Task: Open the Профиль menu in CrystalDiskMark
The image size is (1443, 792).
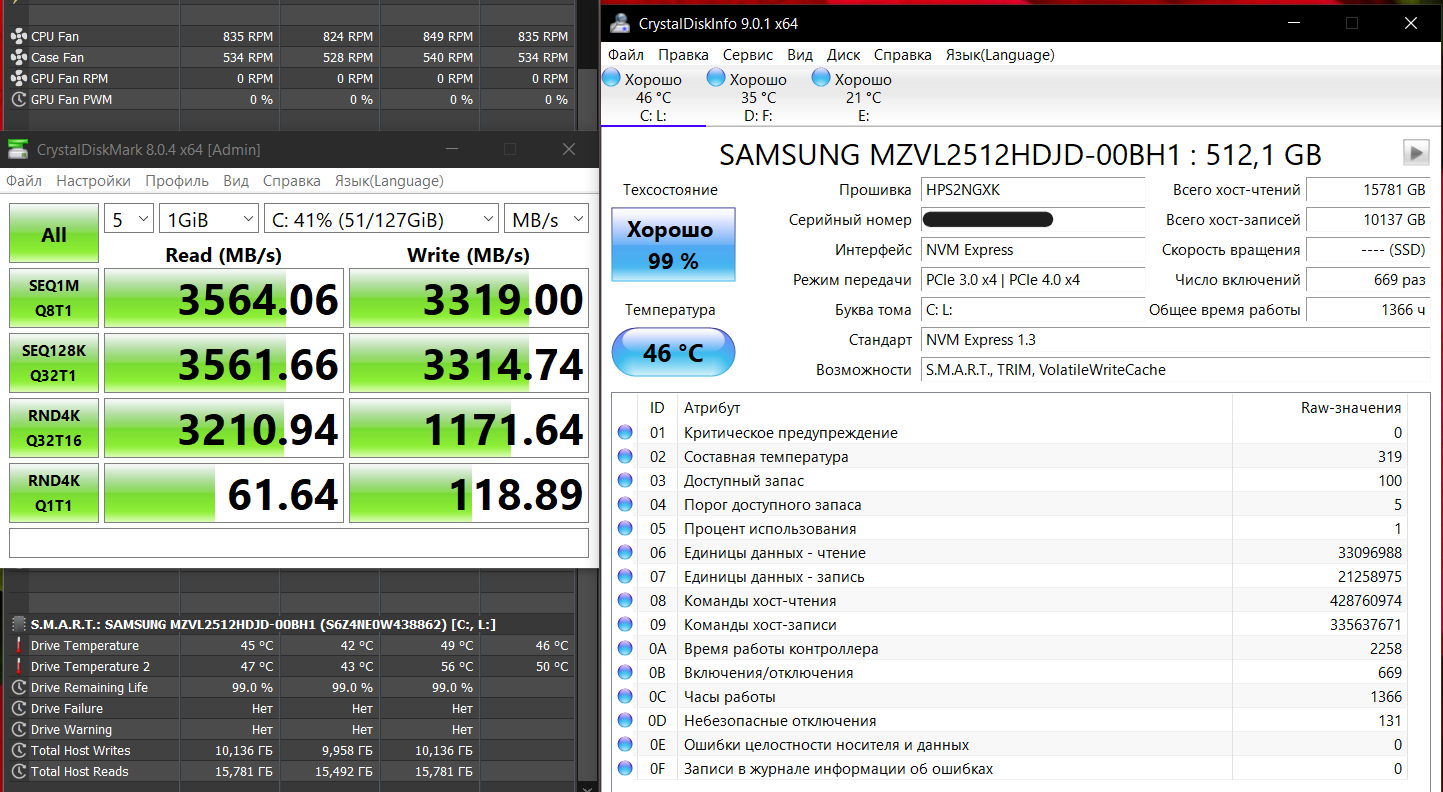Action: point(177,181)
